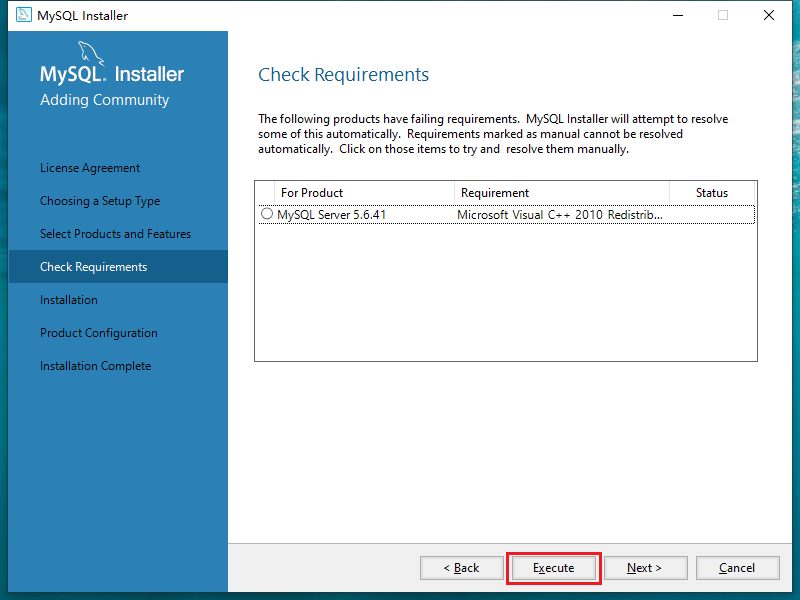
Task: Select the MySQL Server 5.6.41 radio circle
Action: 267,214
